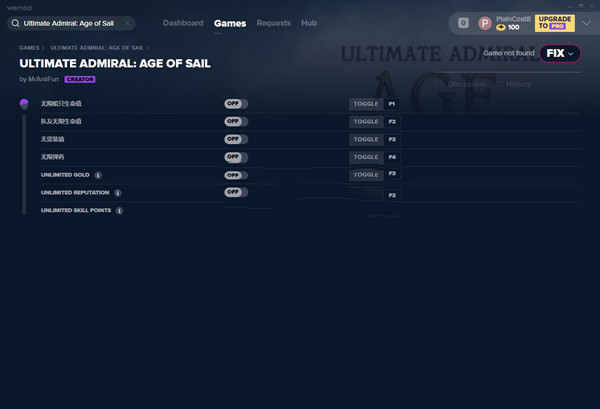Enable the Unlimited Reputation toggle
The width and height of the screenshot is (600, 409).
coord(236,192)
